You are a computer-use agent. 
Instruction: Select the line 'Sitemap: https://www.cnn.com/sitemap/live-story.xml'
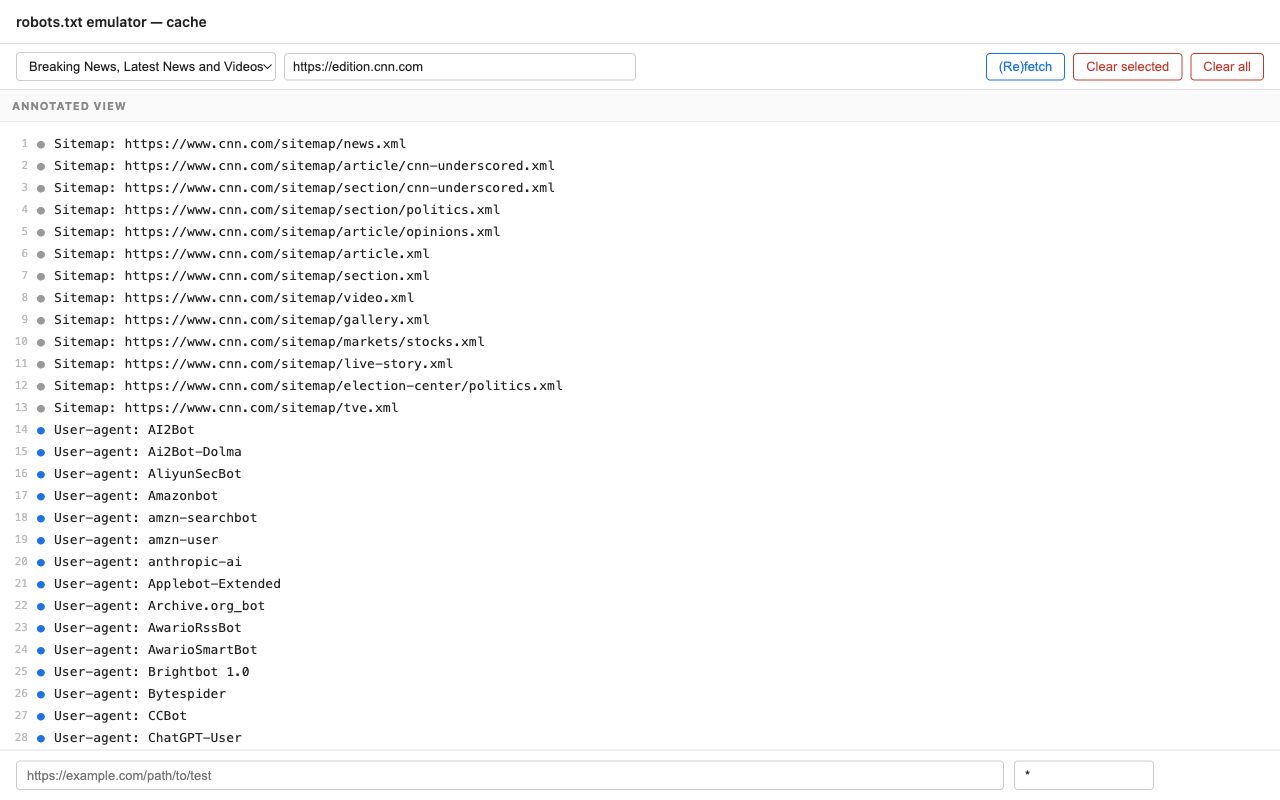pyautogui.click(x=254, y=364)
